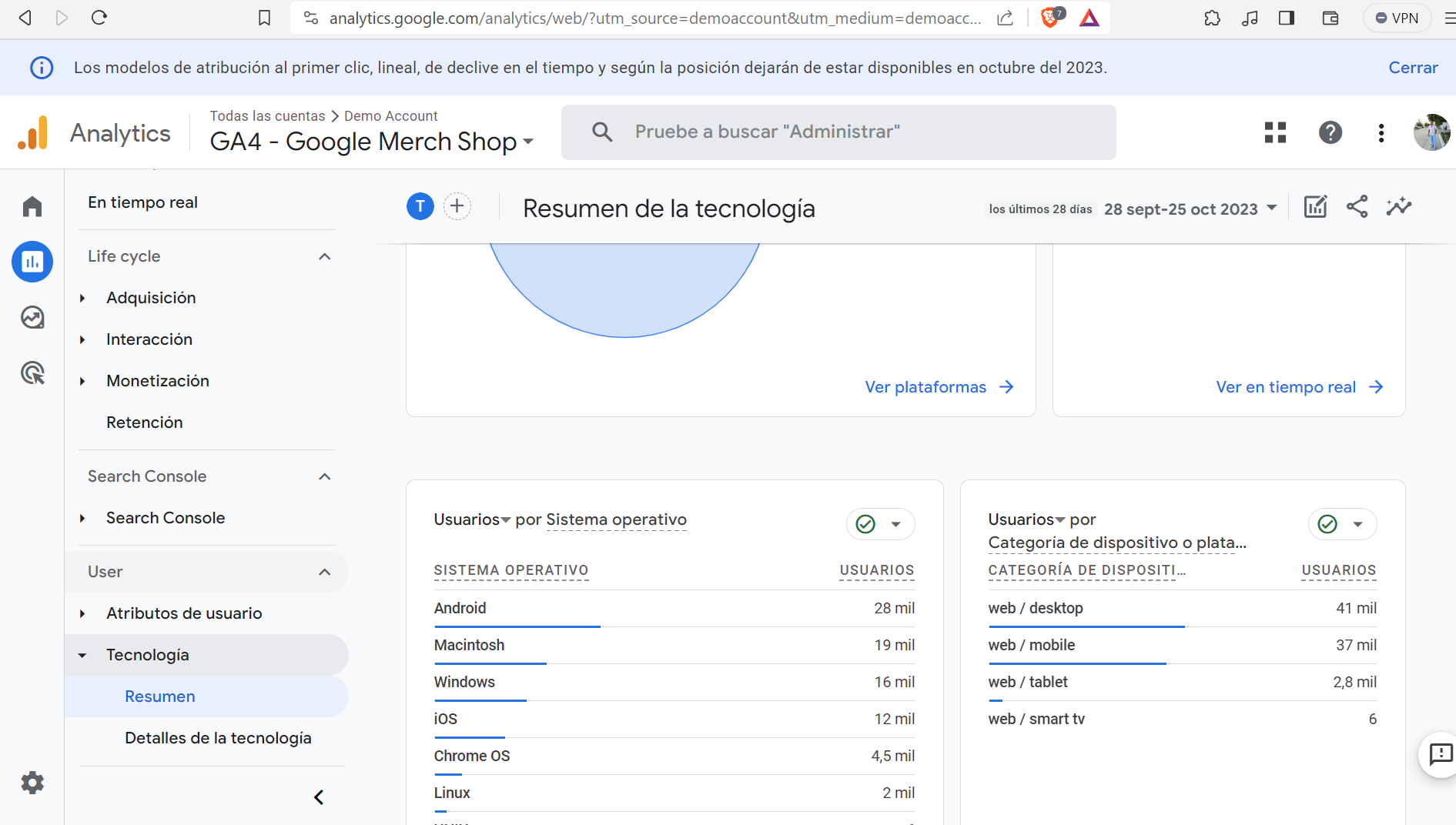Change Usuarios metric in Sistema operativo card
This screenshot has width=1456, height=825.
[x=472, y=519]
